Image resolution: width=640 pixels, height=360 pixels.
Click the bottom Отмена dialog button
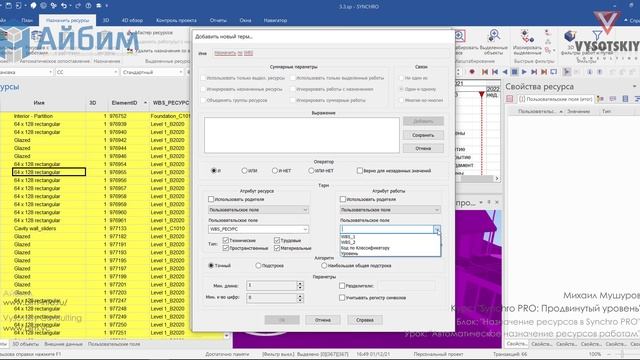(x=322, y=320)
